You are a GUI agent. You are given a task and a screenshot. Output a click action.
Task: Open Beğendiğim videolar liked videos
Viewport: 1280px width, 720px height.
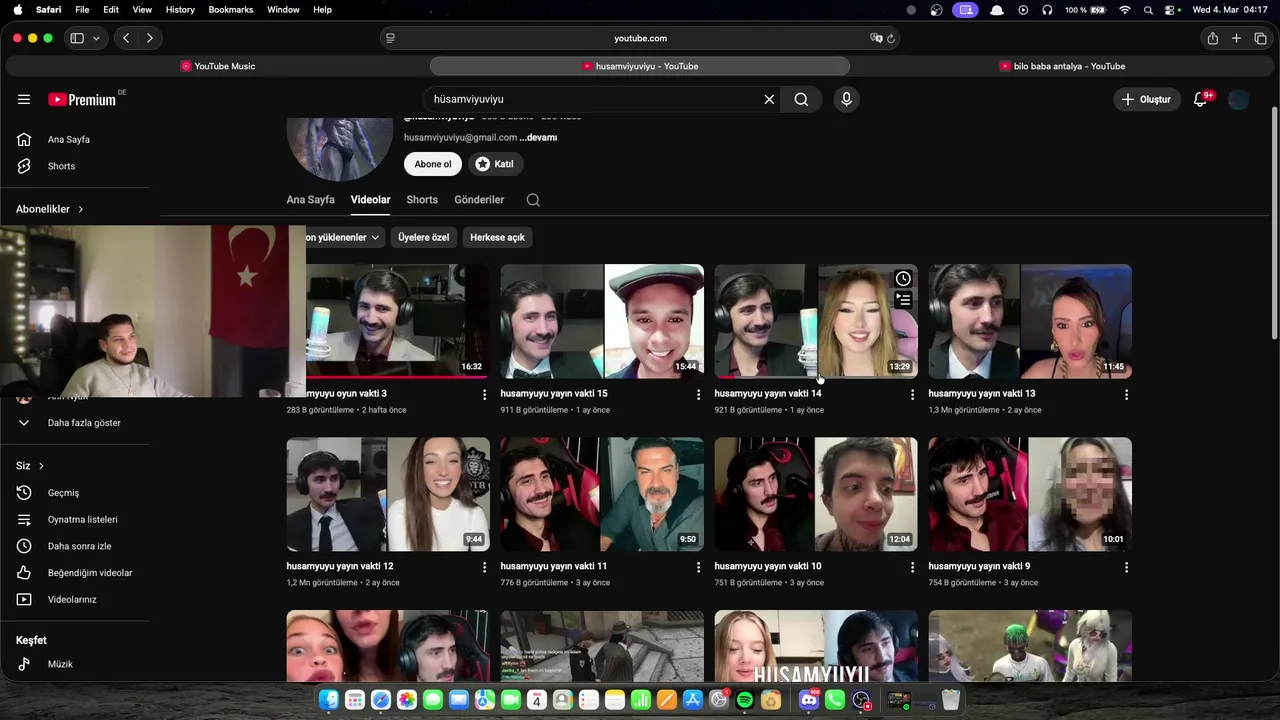(75, 573)
